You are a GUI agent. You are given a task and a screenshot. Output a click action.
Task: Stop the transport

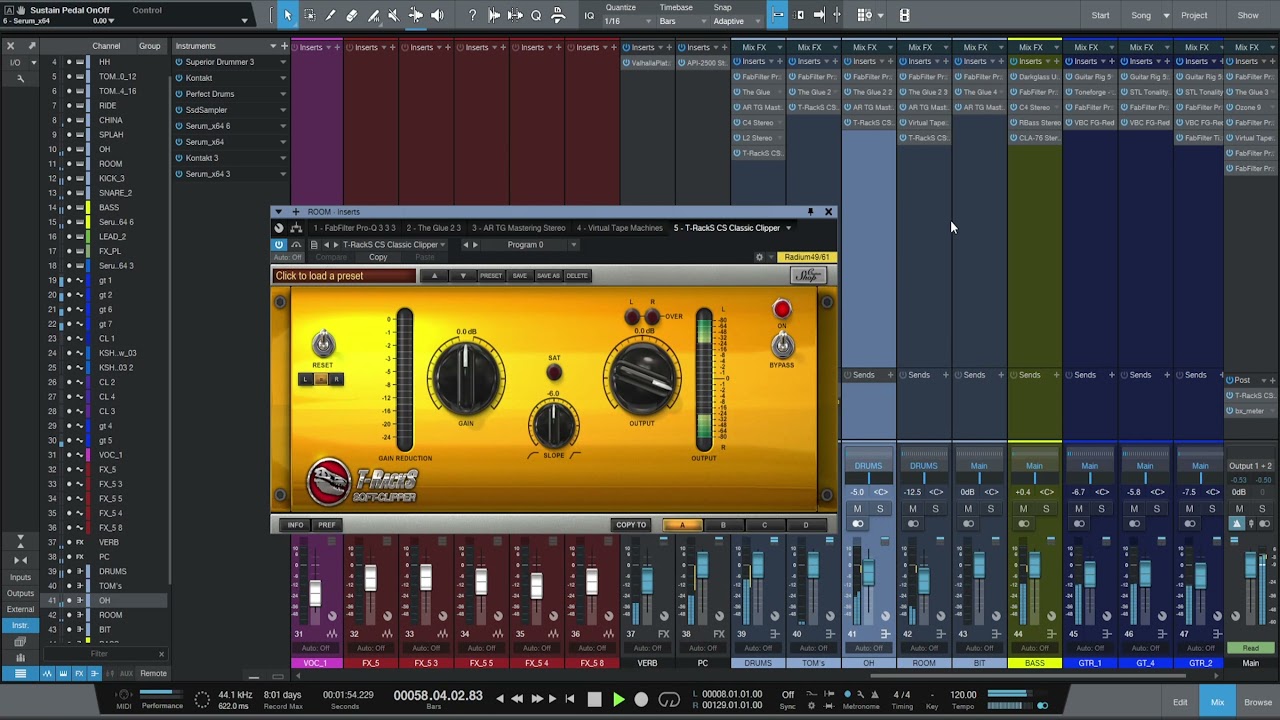click(x=594, y=700)
